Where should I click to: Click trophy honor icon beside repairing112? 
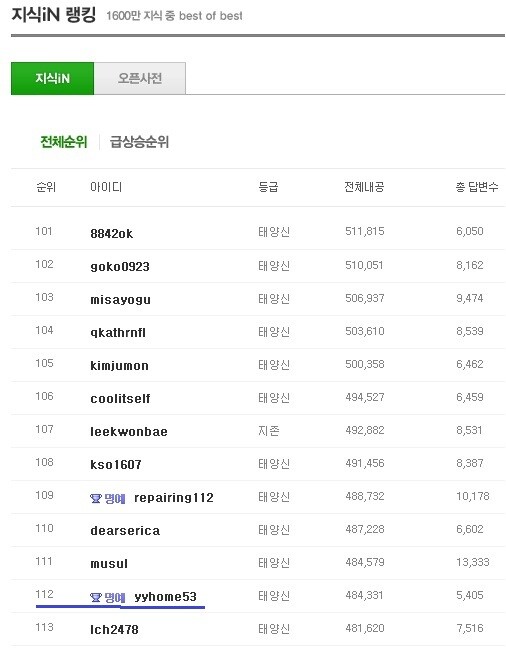[x=96, y=498]
